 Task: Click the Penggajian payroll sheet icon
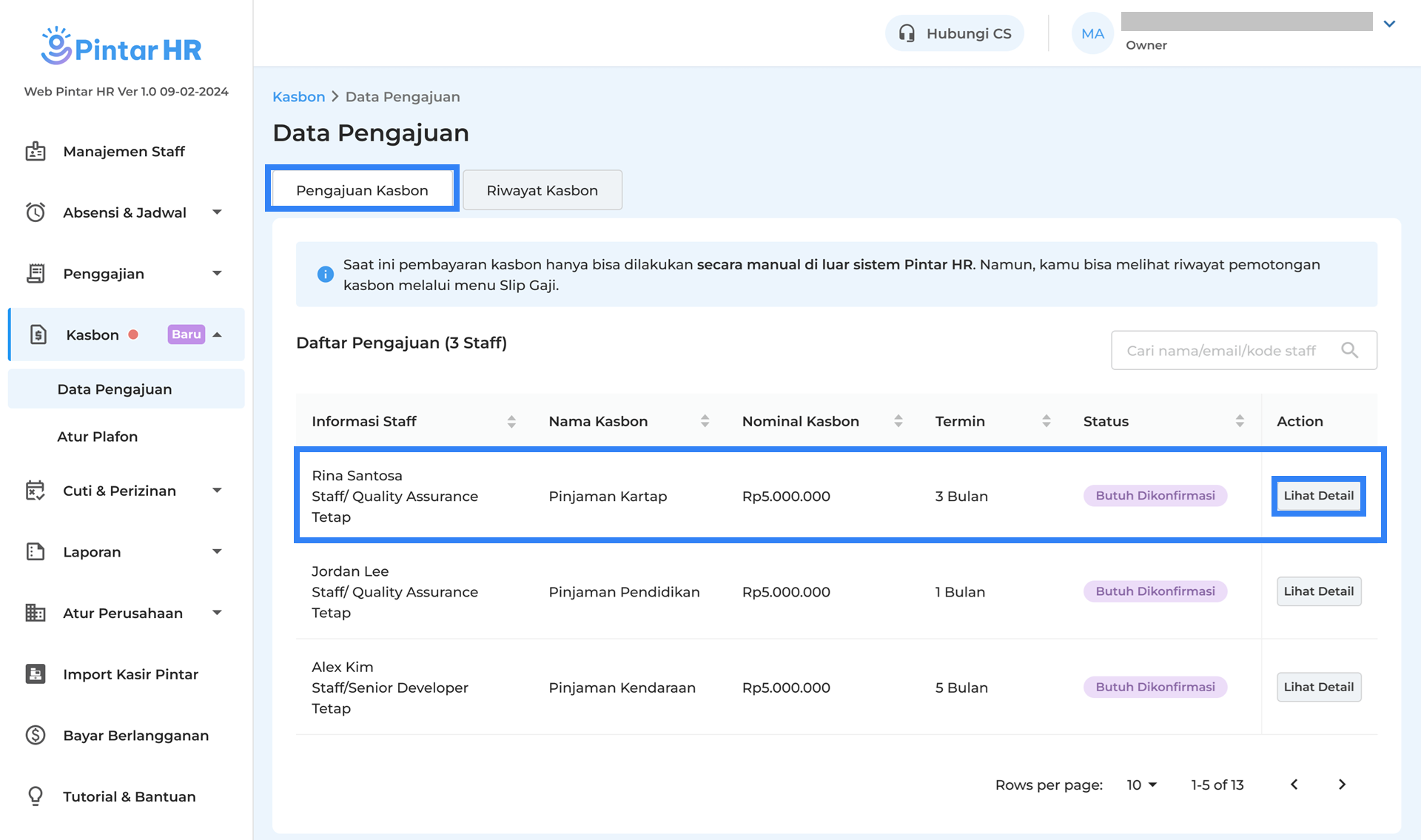click(36, 274)
